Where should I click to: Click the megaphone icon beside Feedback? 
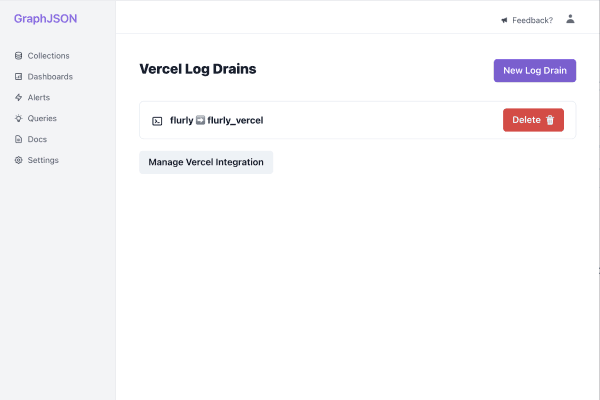click(504, 20)
